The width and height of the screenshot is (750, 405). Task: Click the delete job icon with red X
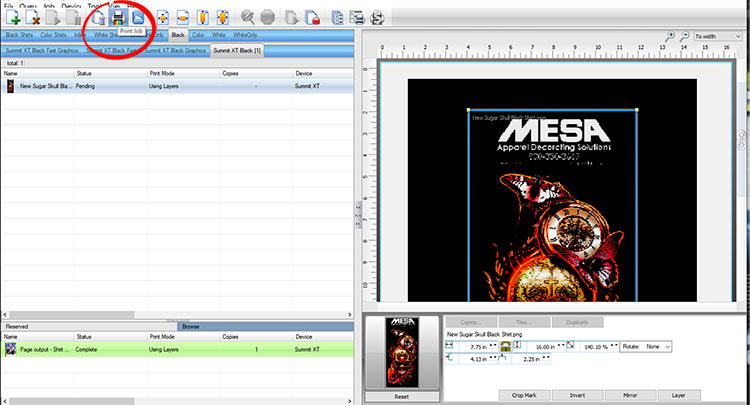coord(34,17)
